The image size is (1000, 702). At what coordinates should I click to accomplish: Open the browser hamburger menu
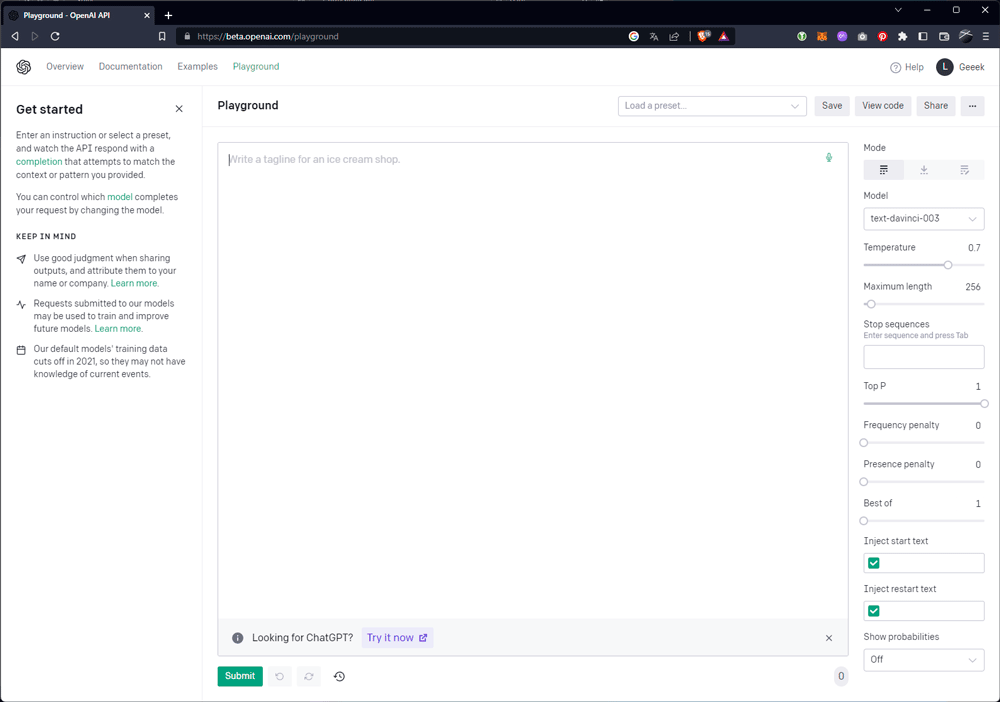pos(986,36)
